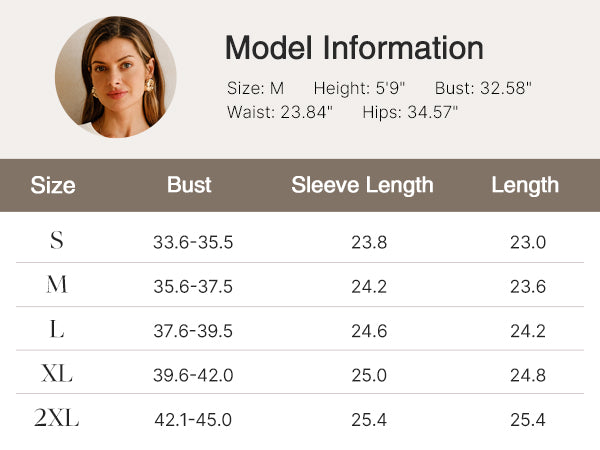
Task: Click the 42.1-45.0 bust measurement
Action: click(193, 420)
